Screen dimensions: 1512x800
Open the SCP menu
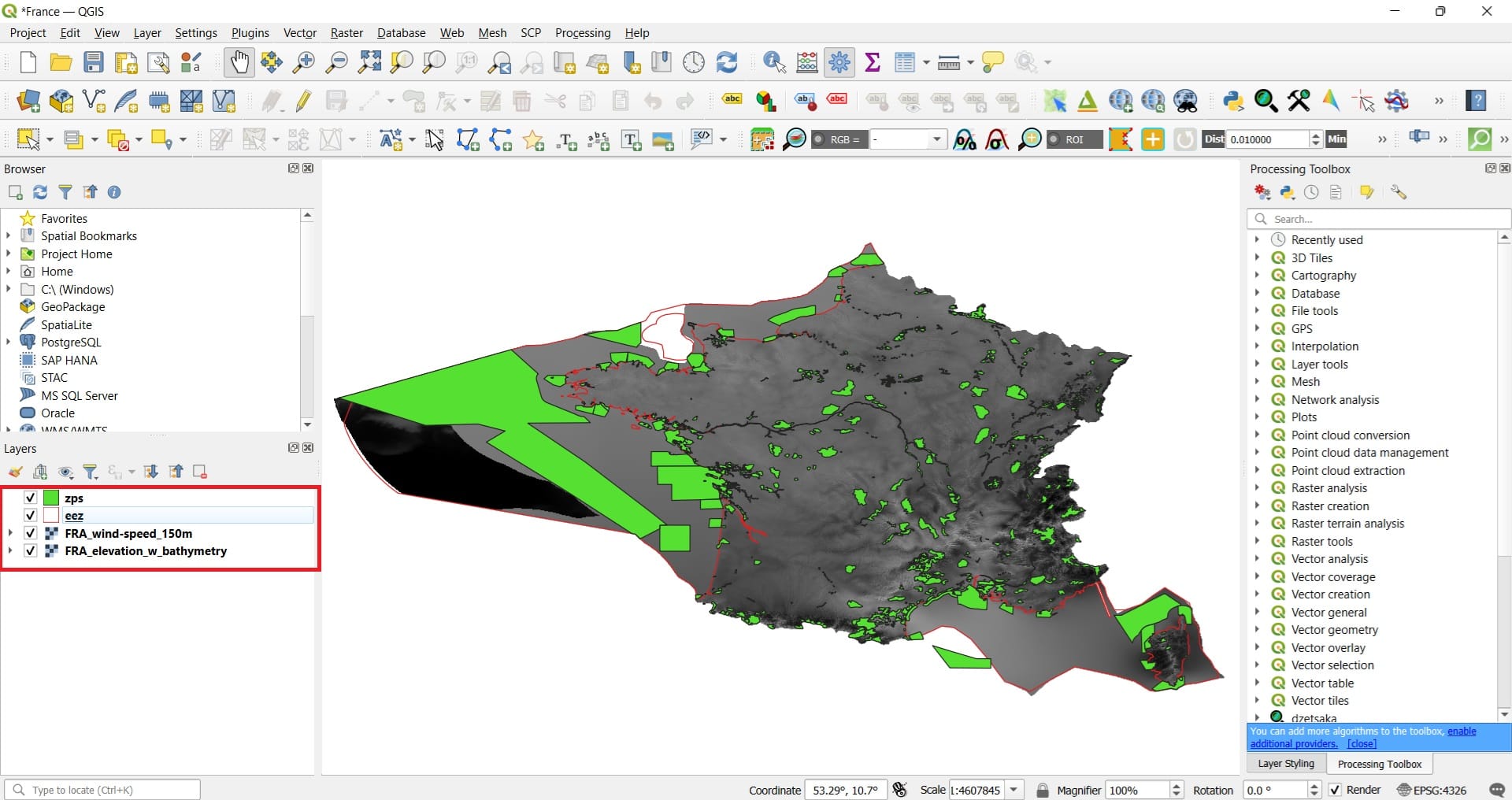click(x=531, y=33)
